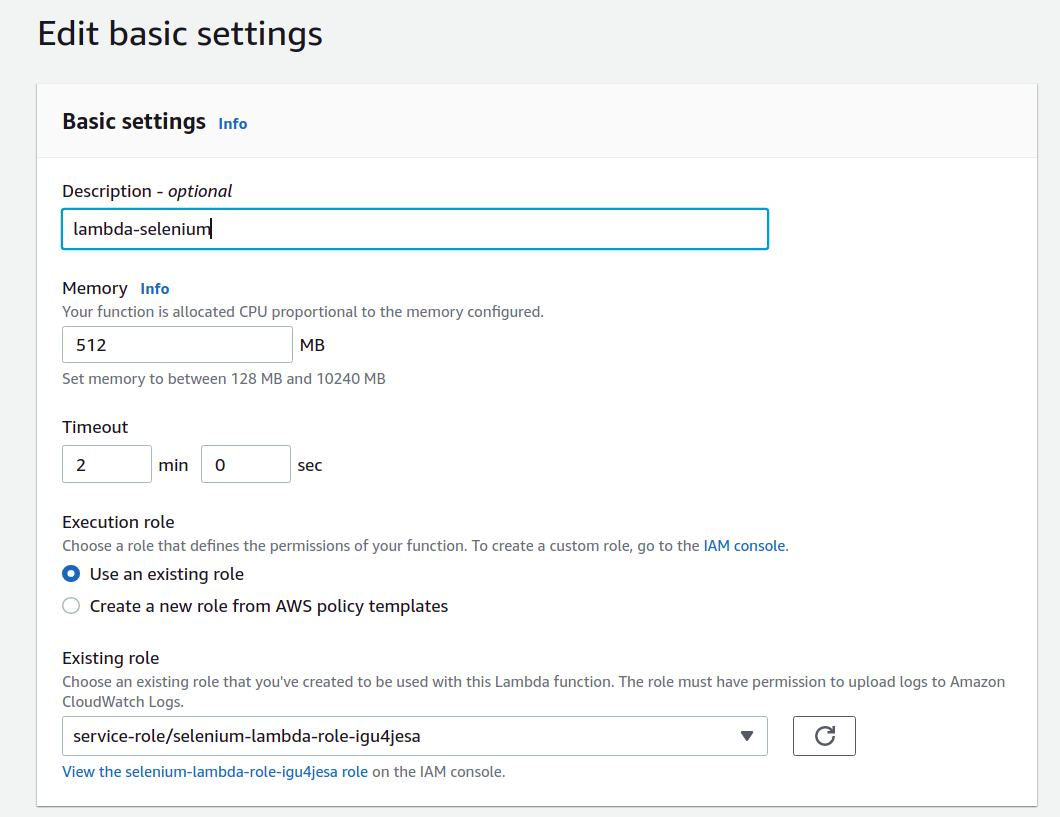This screenshot has height=817, width=1060.
Task: Select "Use an existing role" radio button
Action: click(x=71, y=574)
